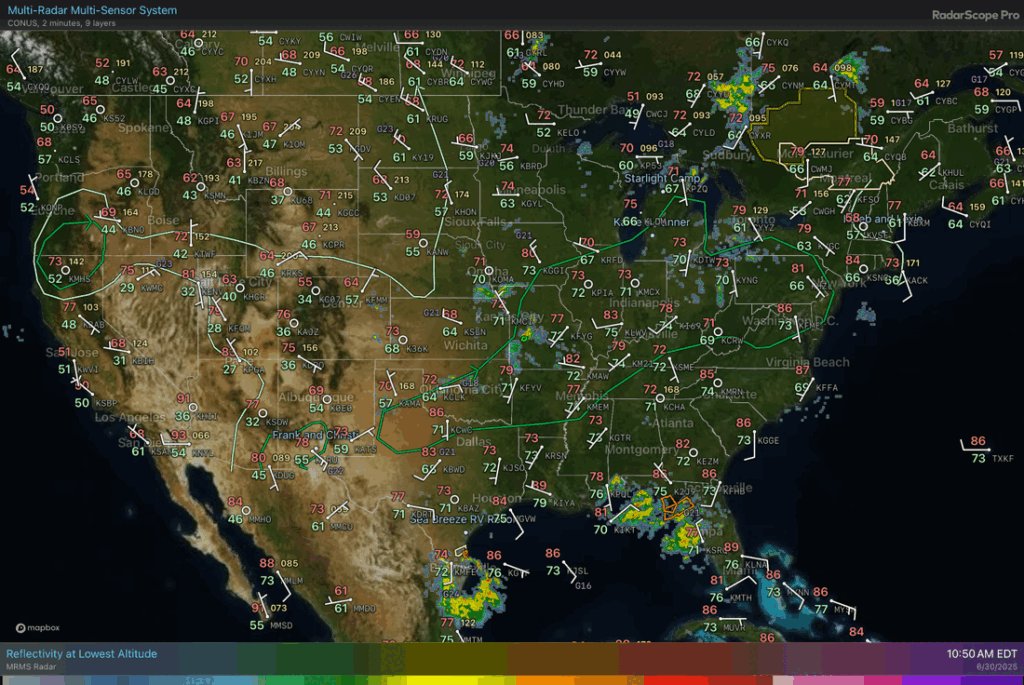Select the KCLS station label
This screenshot has width=1024, height=685.
pos(69,159)
